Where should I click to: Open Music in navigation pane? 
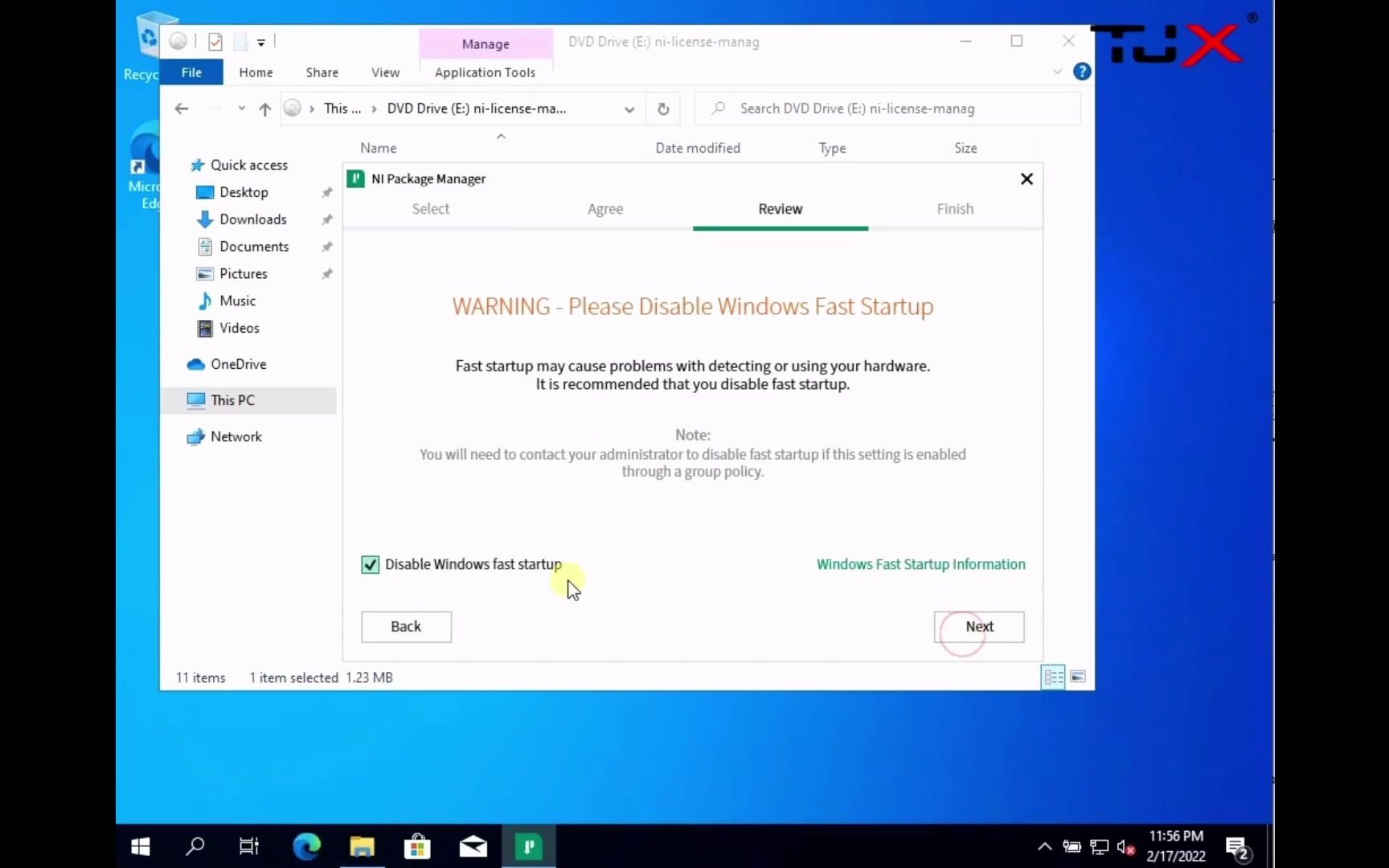coord(237,301)
